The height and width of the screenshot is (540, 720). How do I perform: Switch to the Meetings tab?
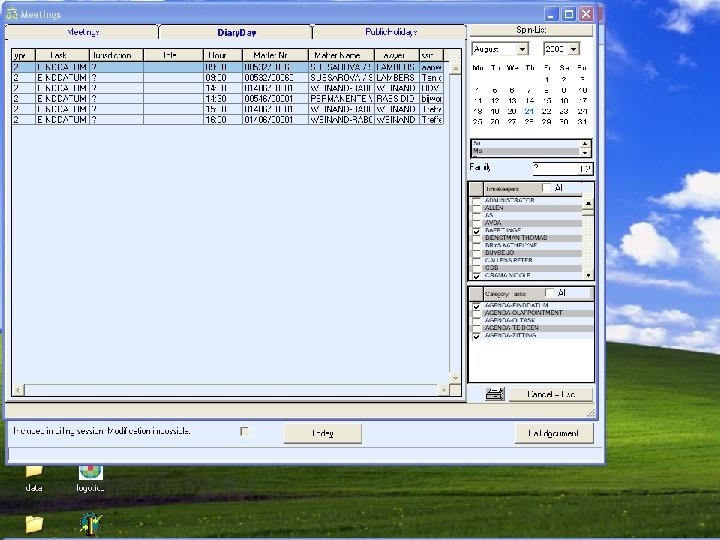[83, 32]
